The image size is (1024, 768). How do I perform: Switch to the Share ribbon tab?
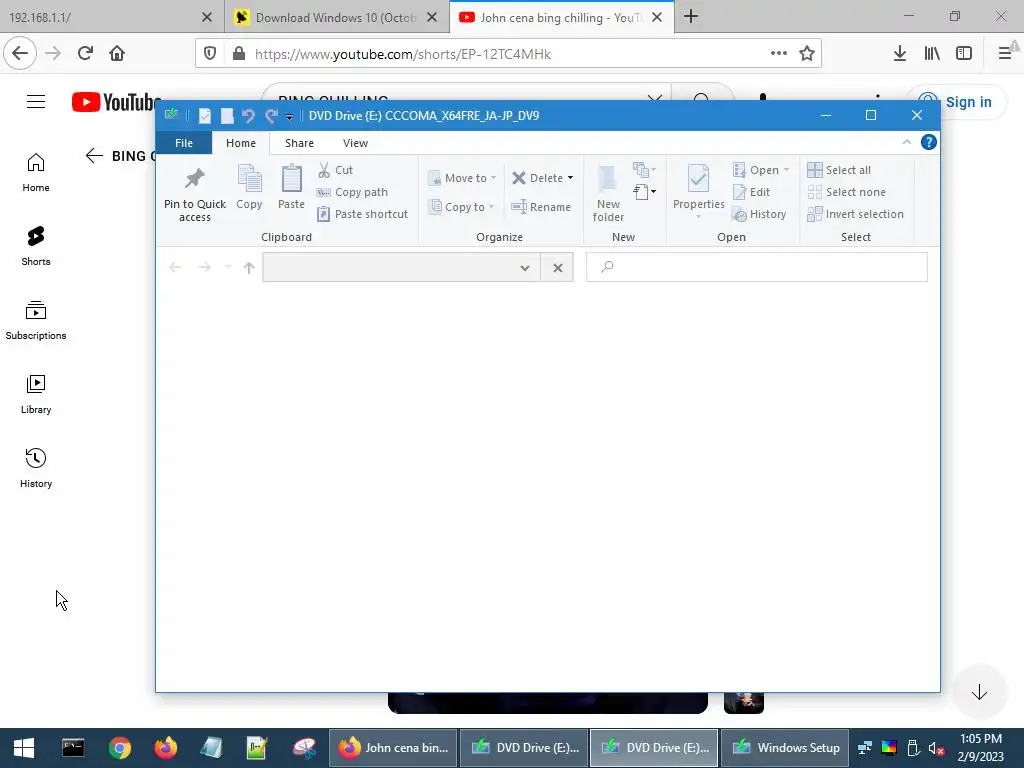click(299, 143)
